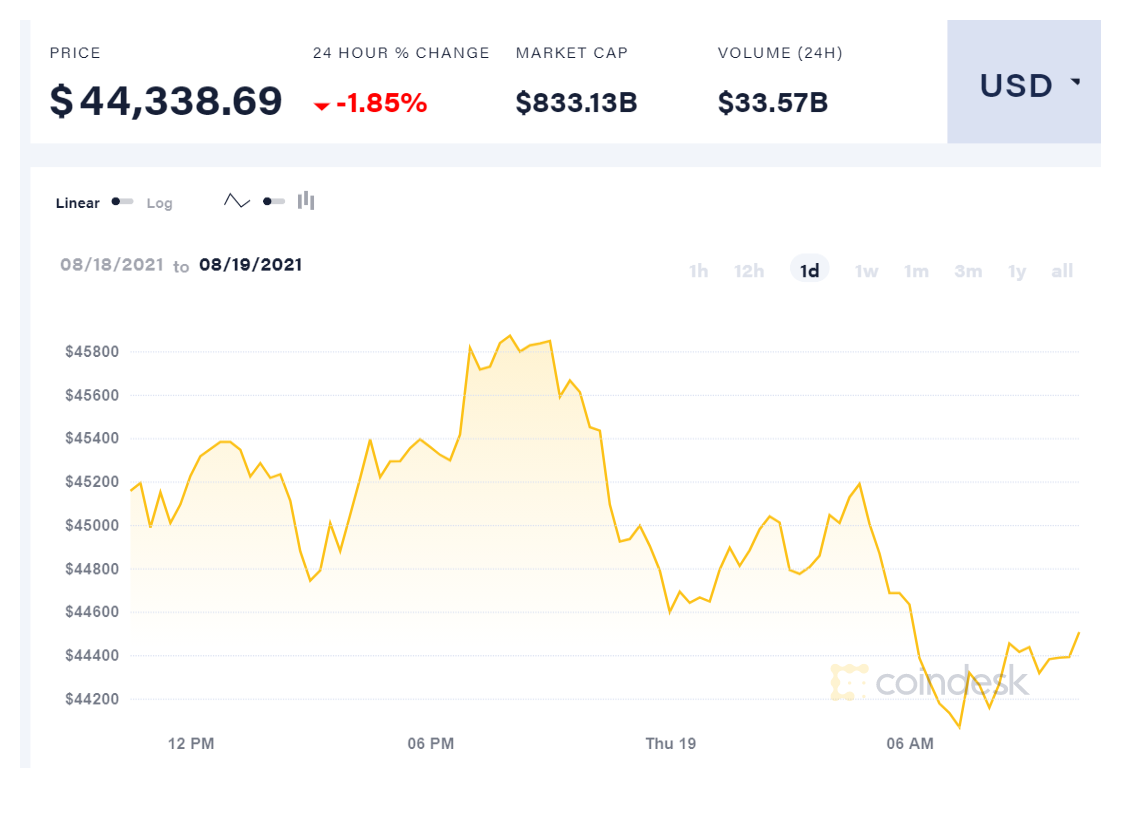The width and height of the screenshot is (1121, 828).
Task: Select the Log scale label
Action: (x=159, y=203)
